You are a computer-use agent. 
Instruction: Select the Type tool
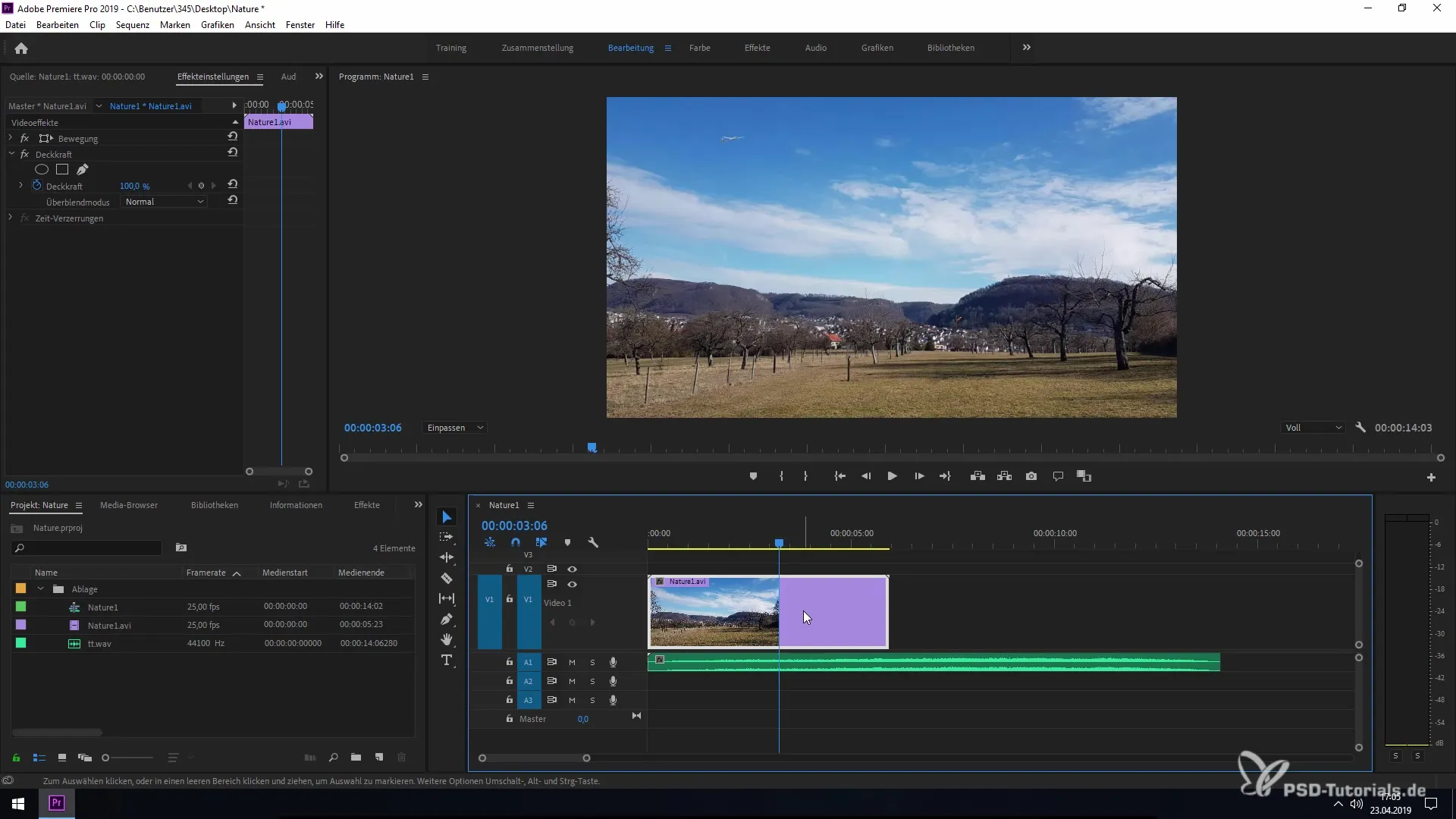pos(447,661)
